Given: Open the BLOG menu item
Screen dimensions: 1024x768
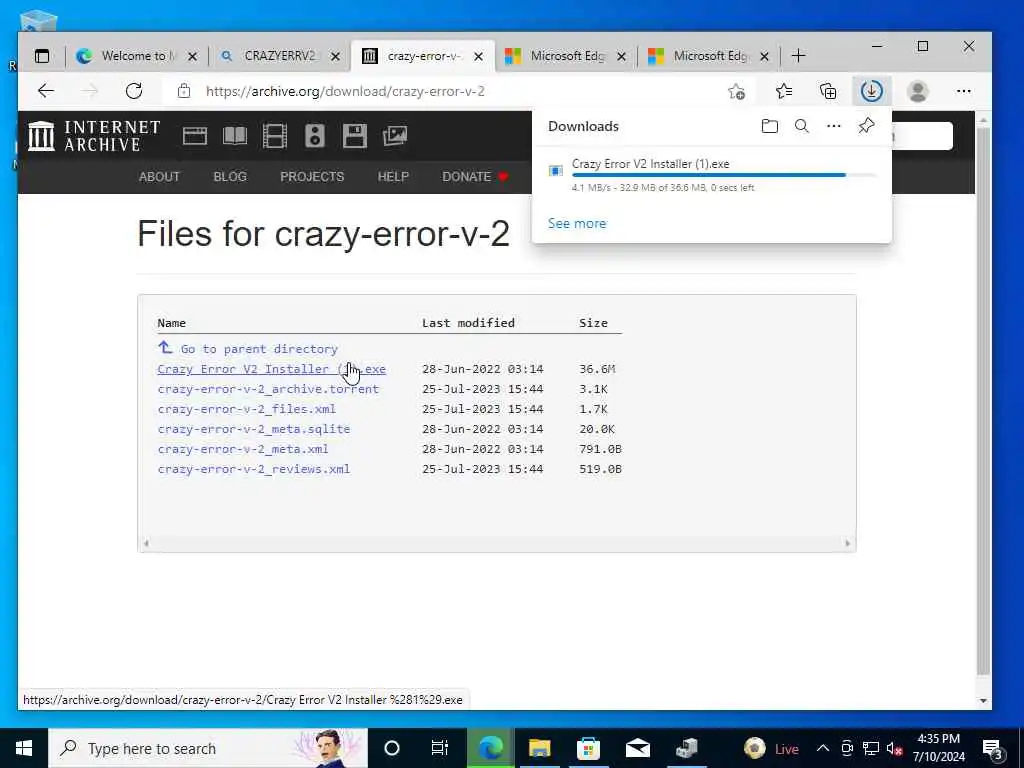Looking at the screenshot, I should [230, 176].
